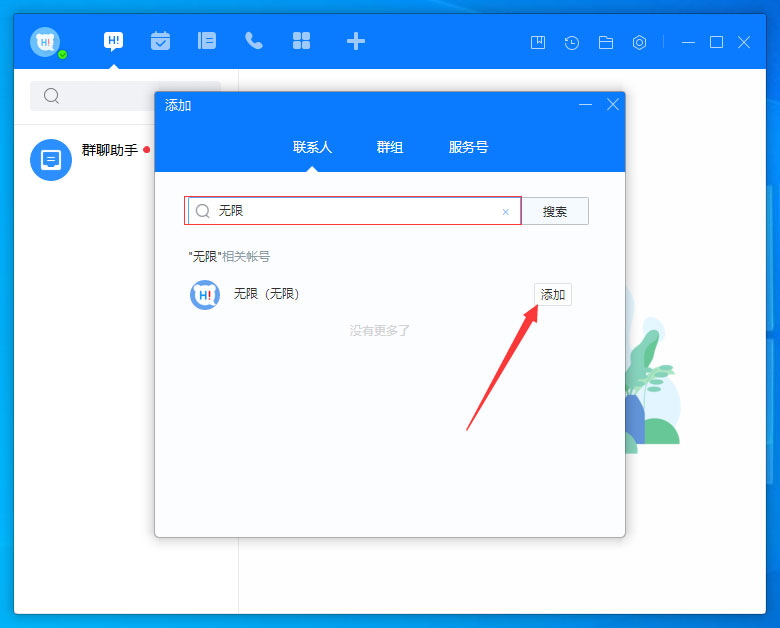Minimize the 添加 dialog

[x=585, y=105]
